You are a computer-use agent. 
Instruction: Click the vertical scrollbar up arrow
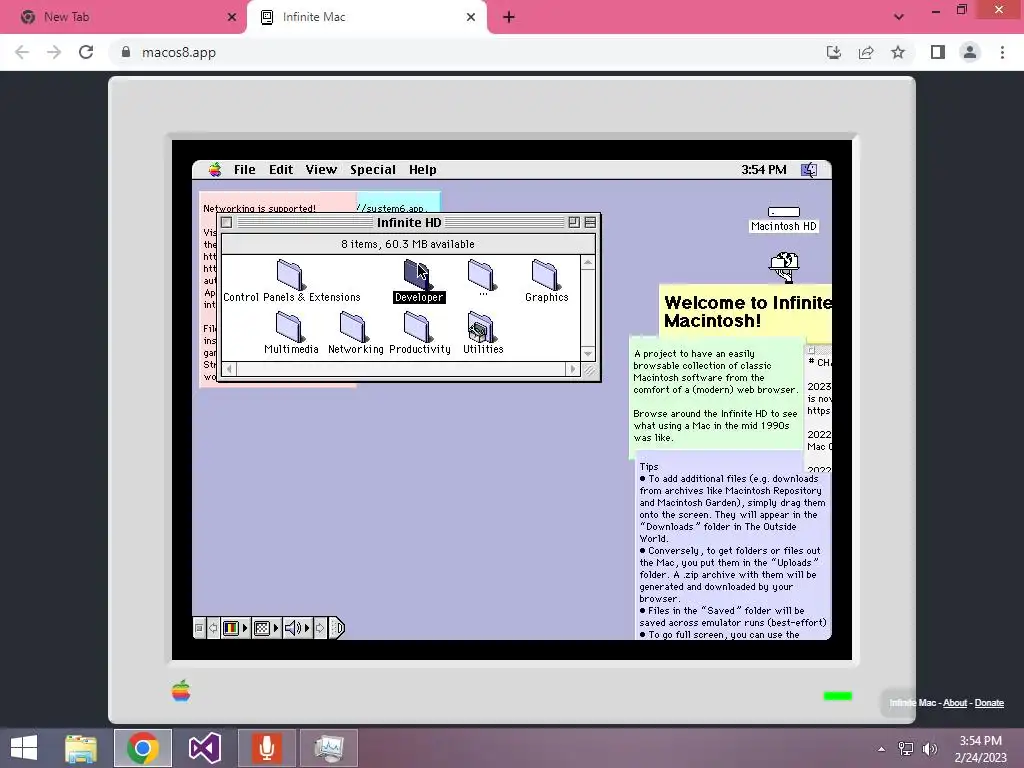(588, 263)
